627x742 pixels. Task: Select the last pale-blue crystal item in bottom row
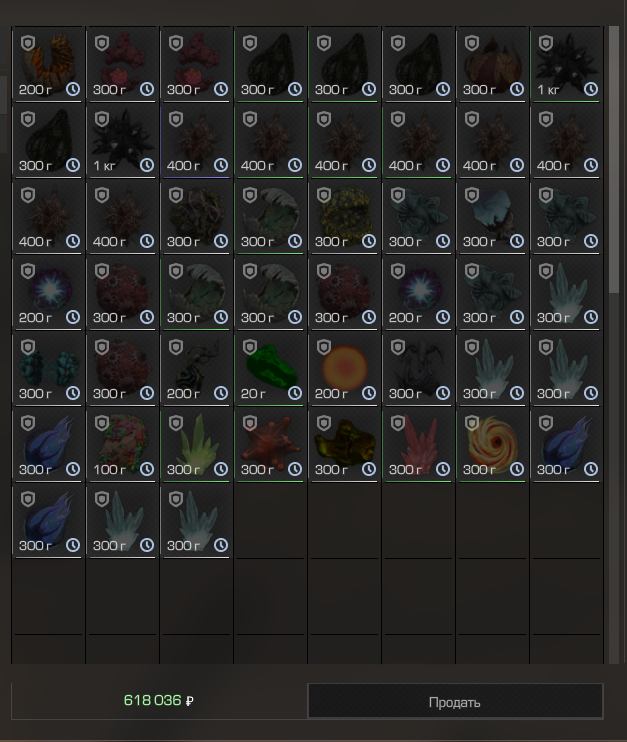tap(196, 521)
